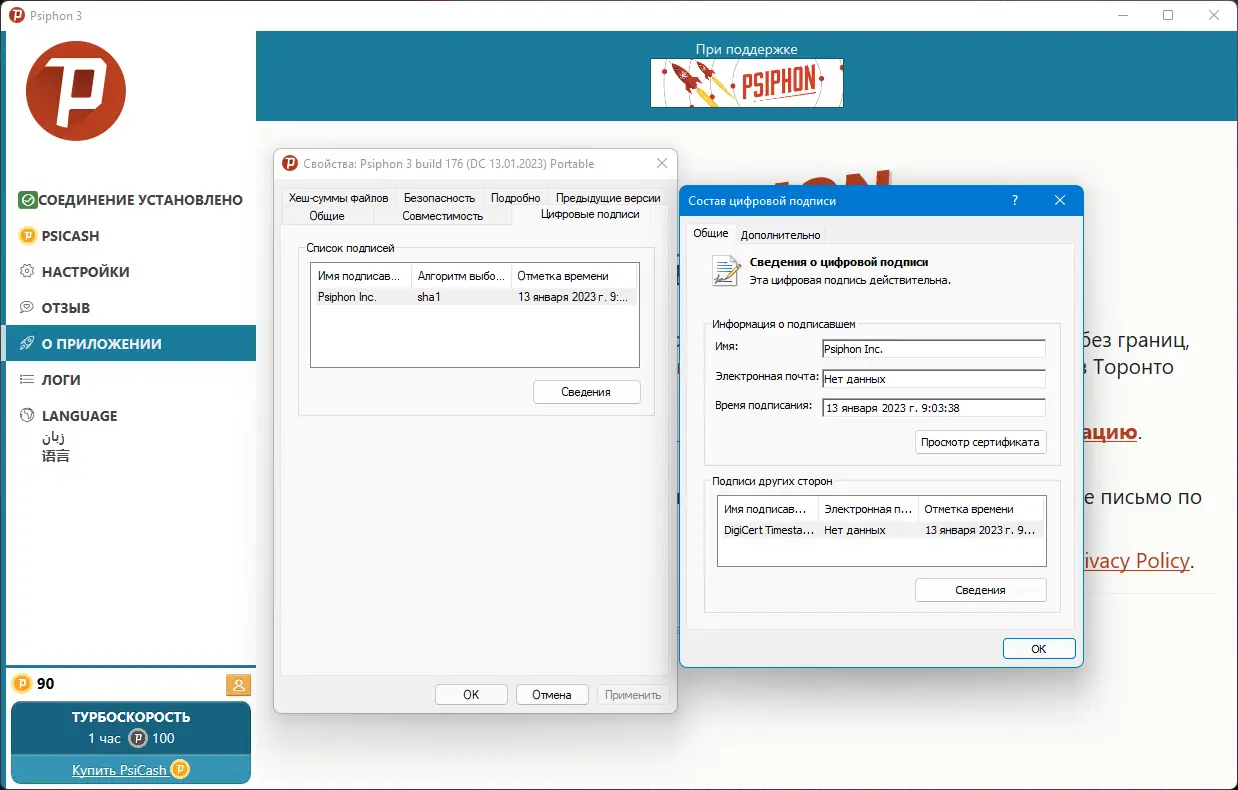Image resolution: width=1238 pixels, height=790 pixels.
Task: Click the help question mark in signature dialog
Action: coord(1015,200)
